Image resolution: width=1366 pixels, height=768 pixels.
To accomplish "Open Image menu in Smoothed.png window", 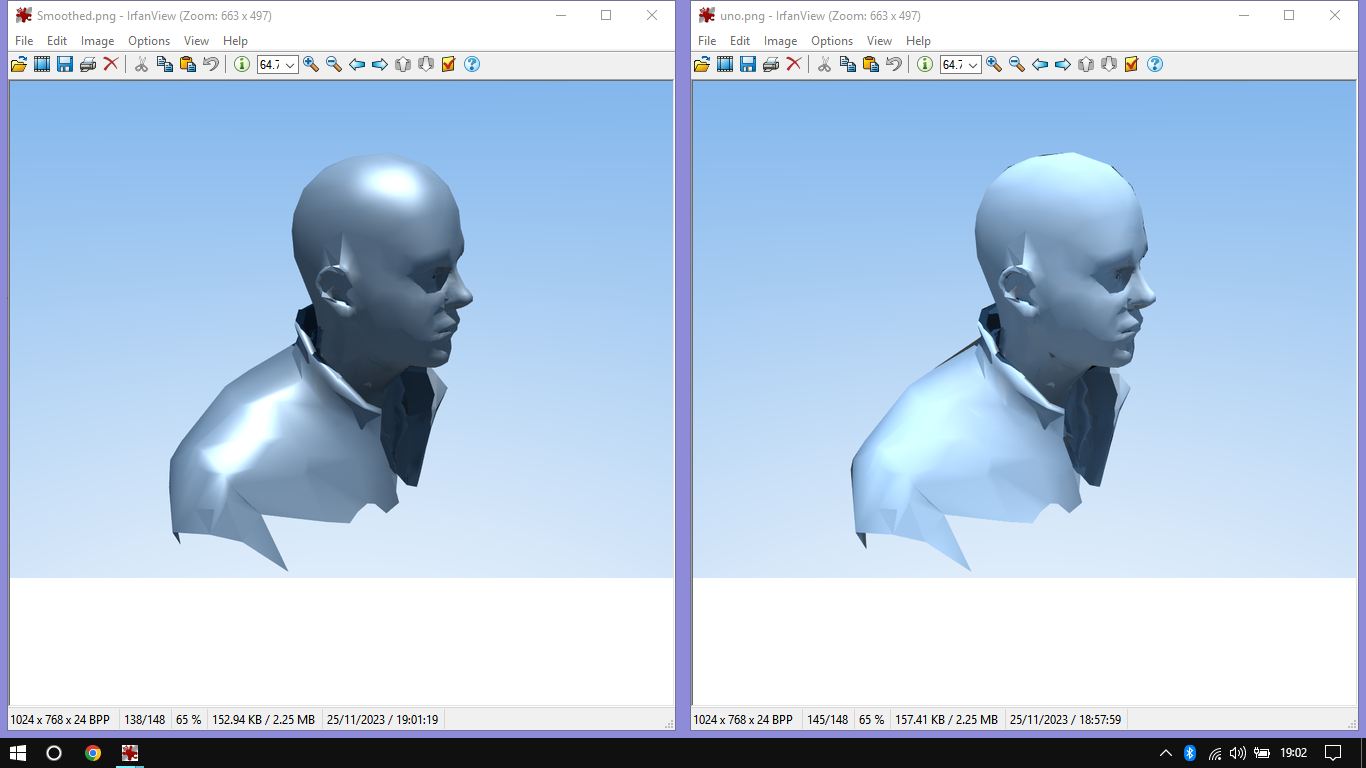I will point(97,41).
